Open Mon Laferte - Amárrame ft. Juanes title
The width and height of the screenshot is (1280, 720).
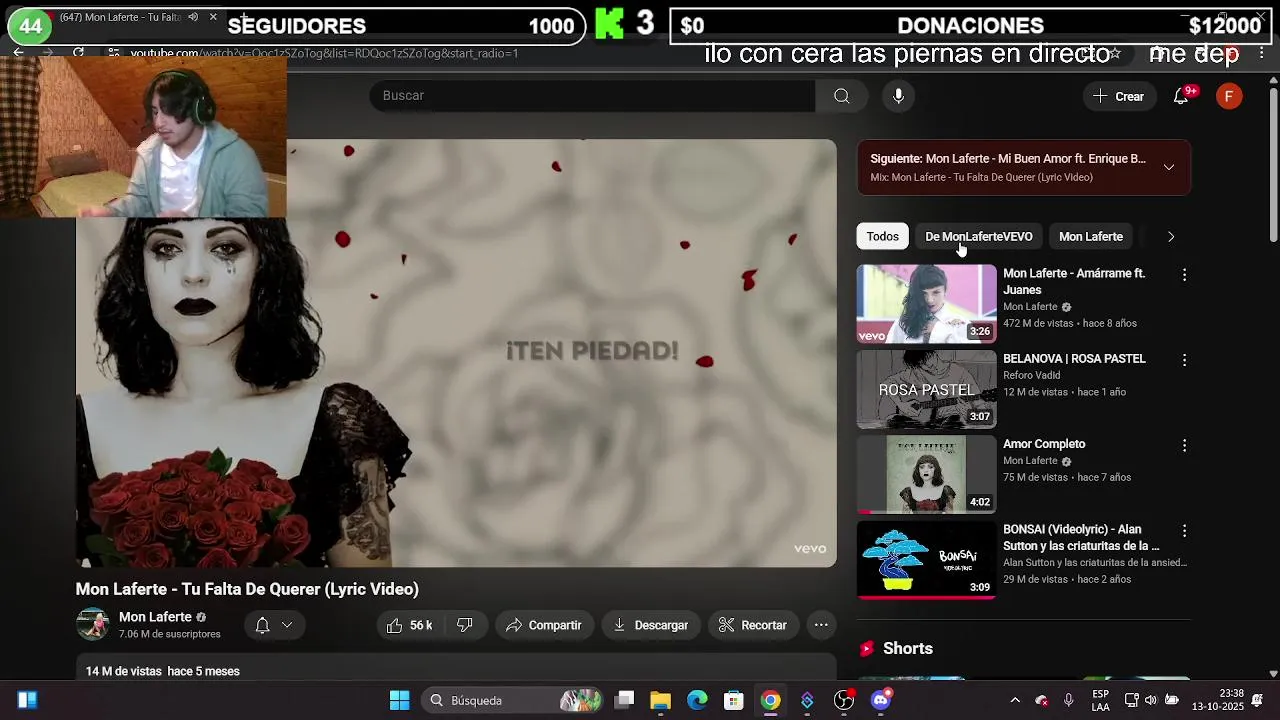pyautogui.click(x=1074, y=281)
